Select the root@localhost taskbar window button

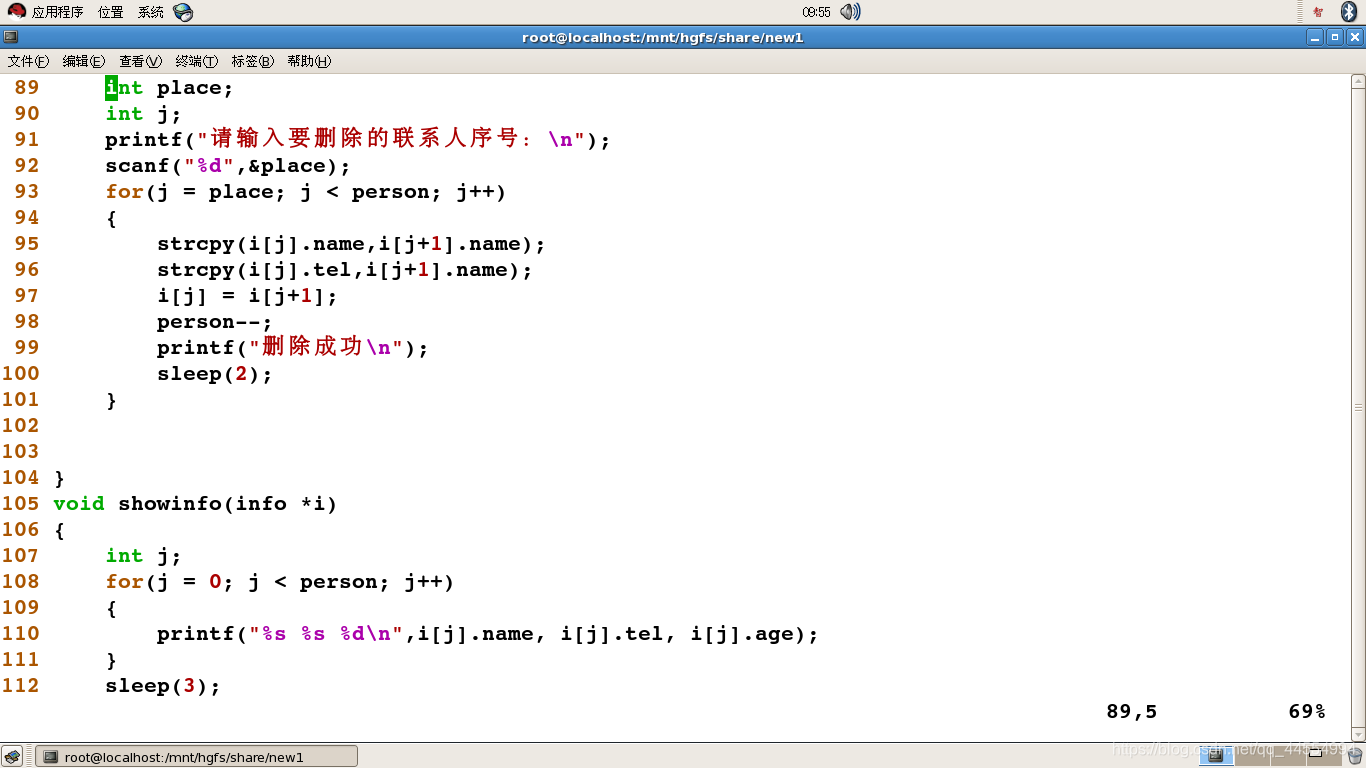(196, 757)
